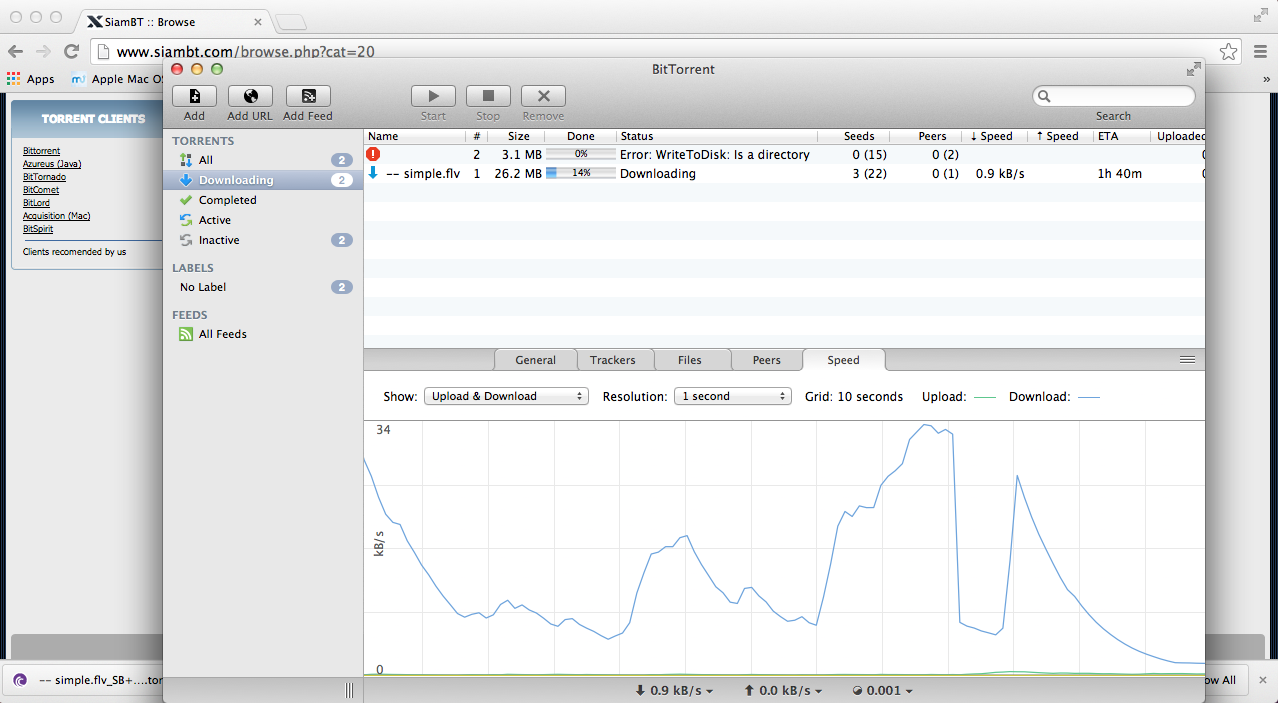
Task: Open the BitLord link on SiamBT page
Action: [37, 203]
